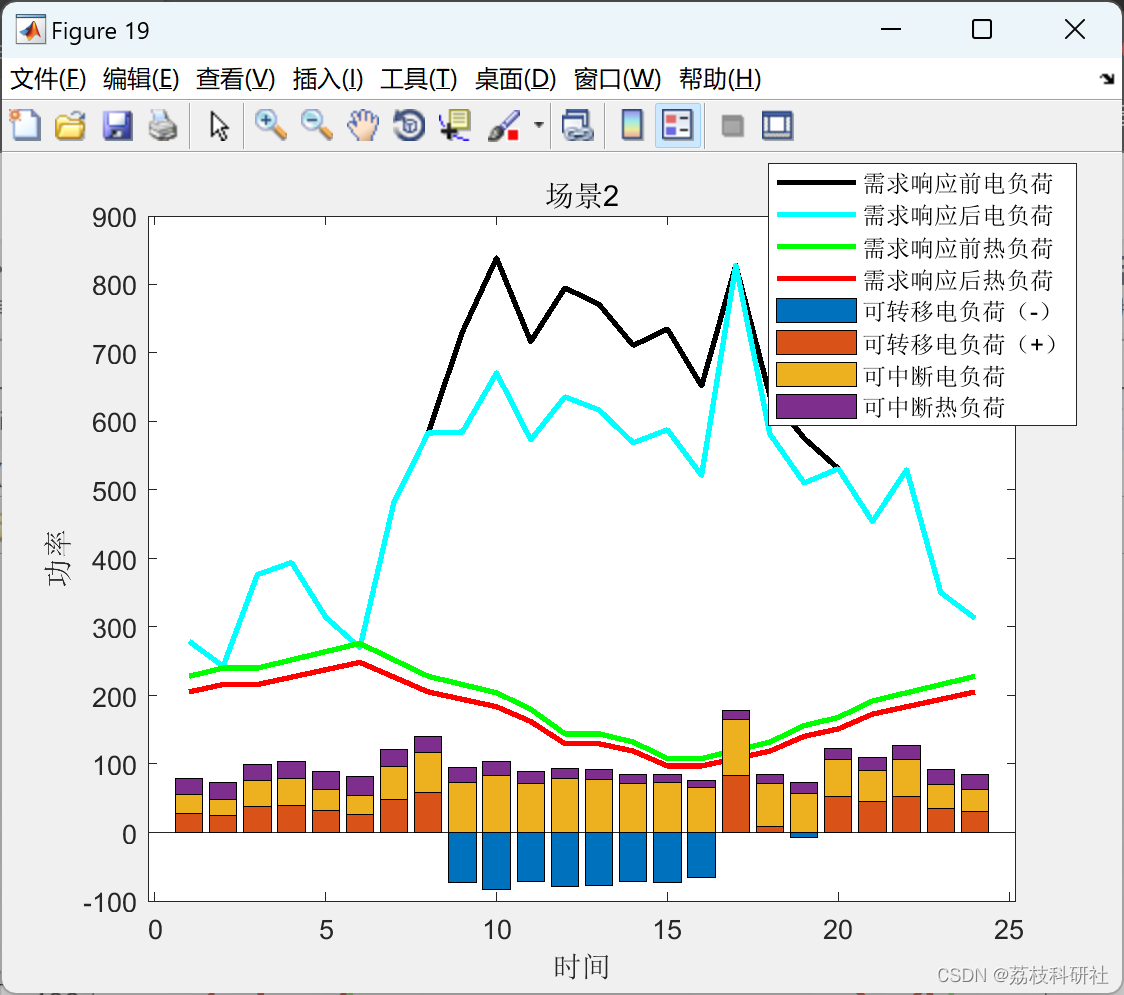
Task: Click the y-axis tick label 500
Action: [x=114, y=492]
